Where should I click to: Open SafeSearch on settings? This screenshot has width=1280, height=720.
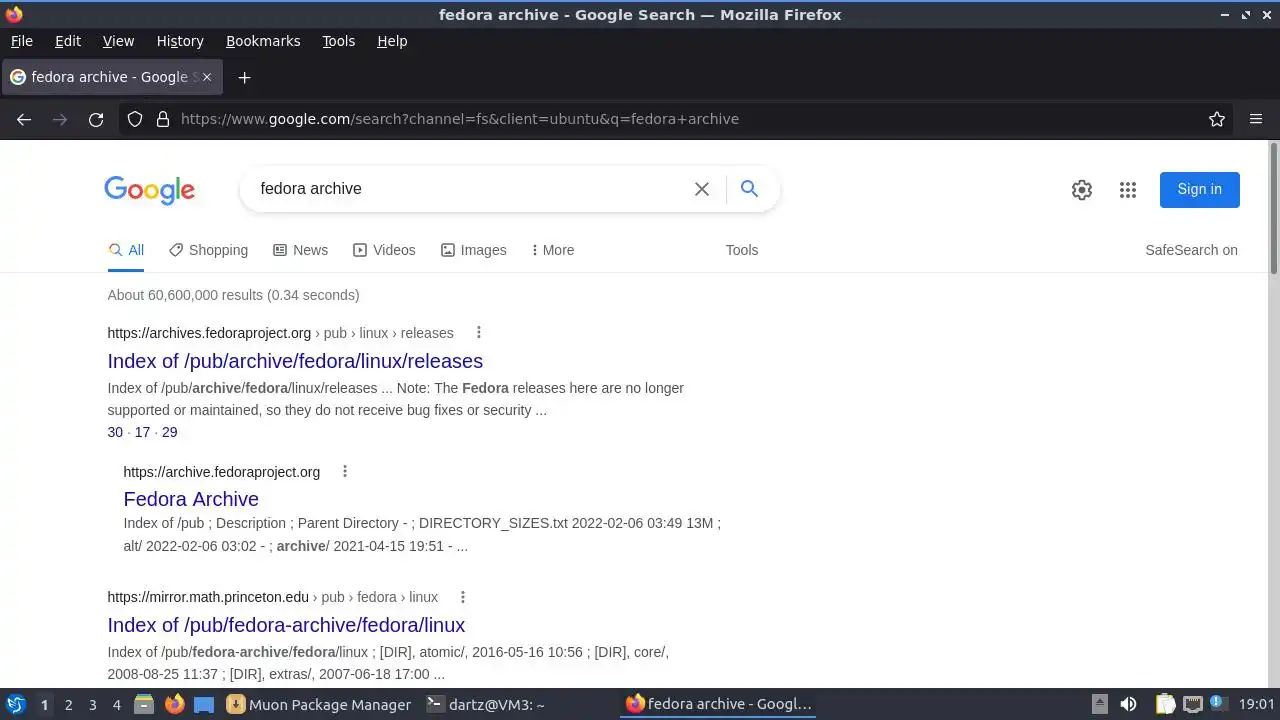coord(1191,250)
